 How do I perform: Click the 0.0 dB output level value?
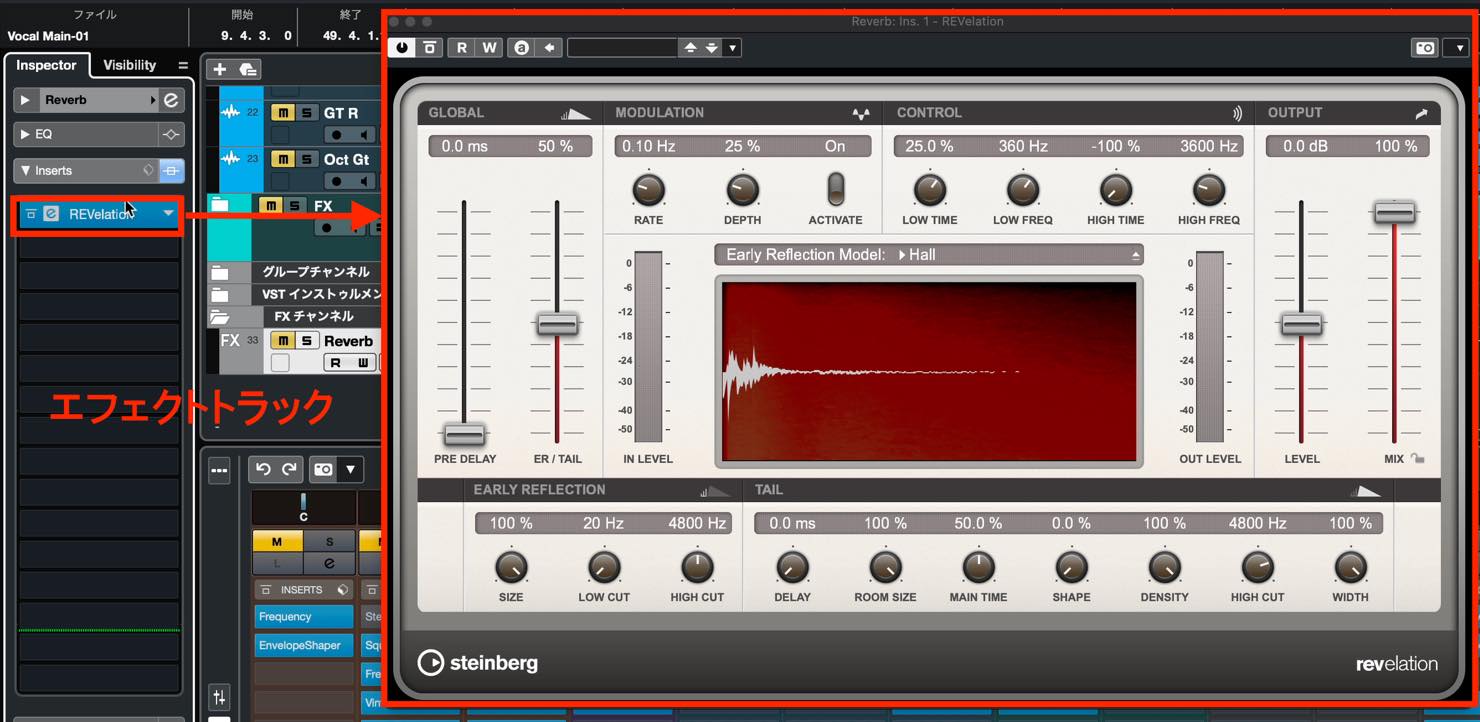1305,146
